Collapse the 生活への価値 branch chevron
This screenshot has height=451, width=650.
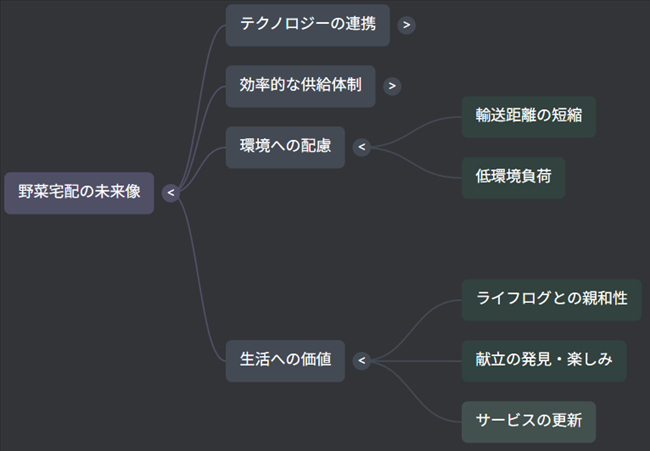click(362, 360)
